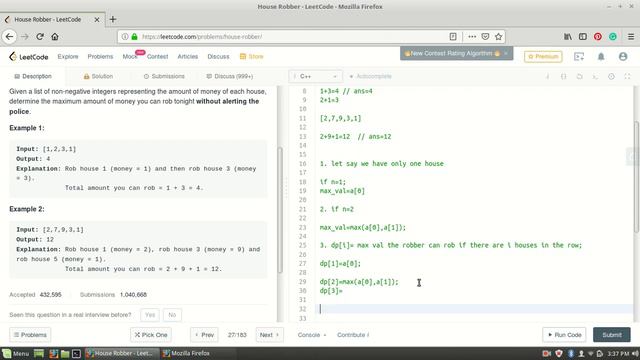Open page actions three-dot menu
This screenshot has width=640, height=360.
[x=472, y=37]
